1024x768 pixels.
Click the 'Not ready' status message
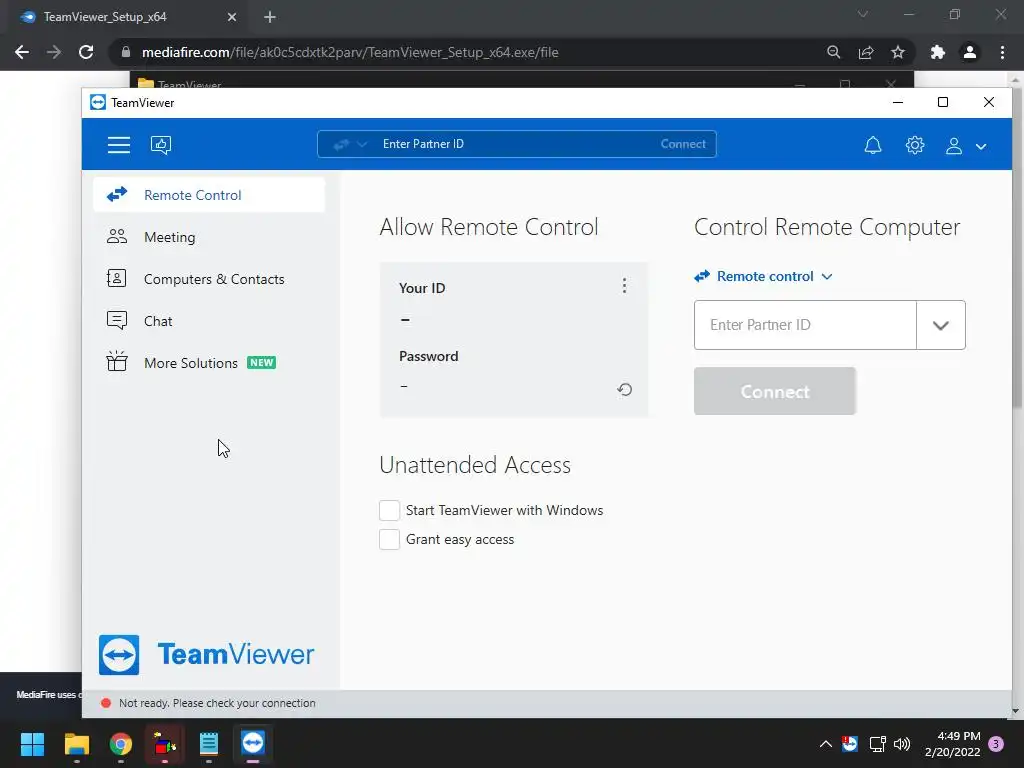pyautogui.click(x=217, y=703)
